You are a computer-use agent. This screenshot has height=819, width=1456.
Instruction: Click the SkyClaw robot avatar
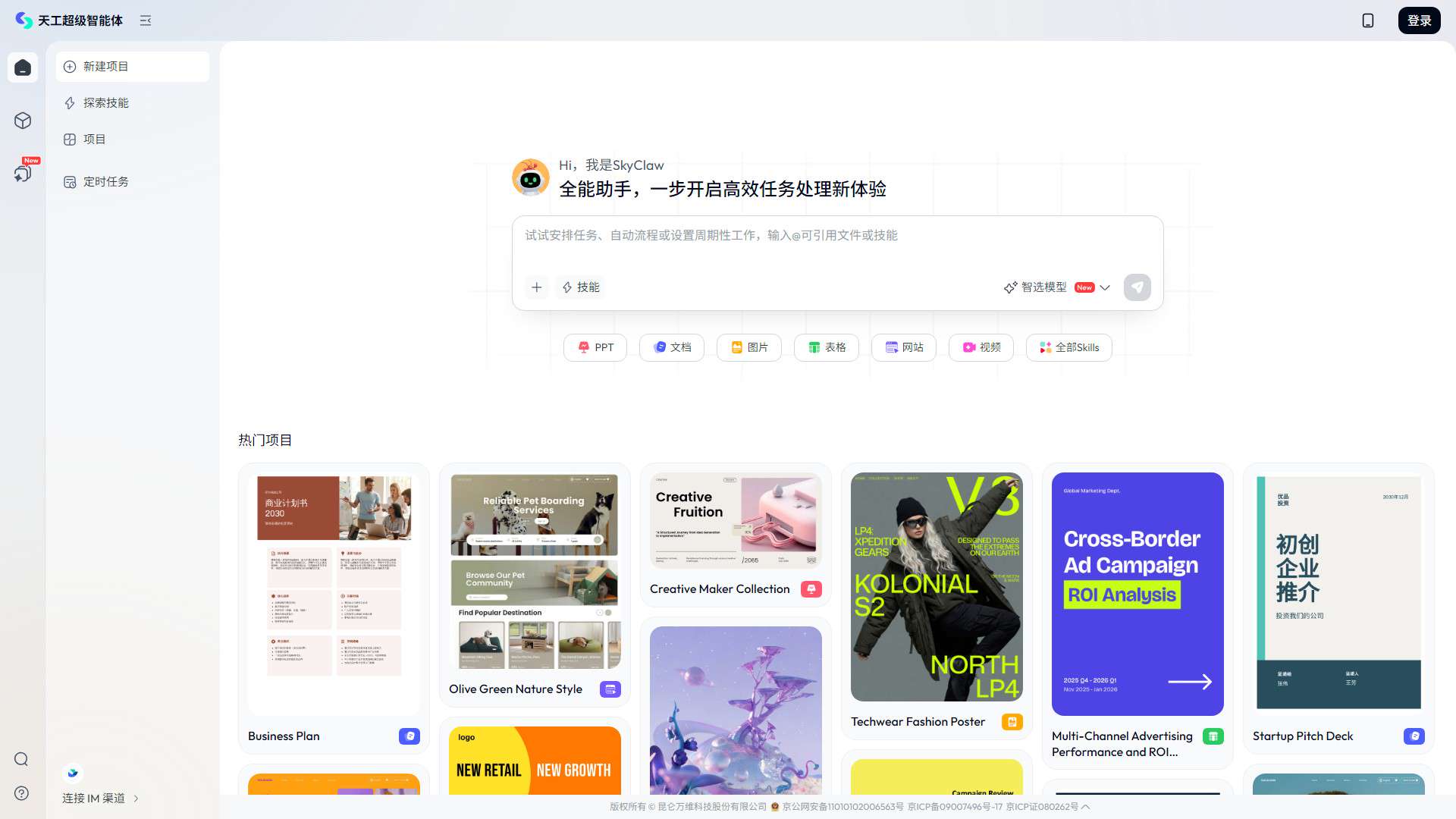pyautogui.click(x=531, y=177)
